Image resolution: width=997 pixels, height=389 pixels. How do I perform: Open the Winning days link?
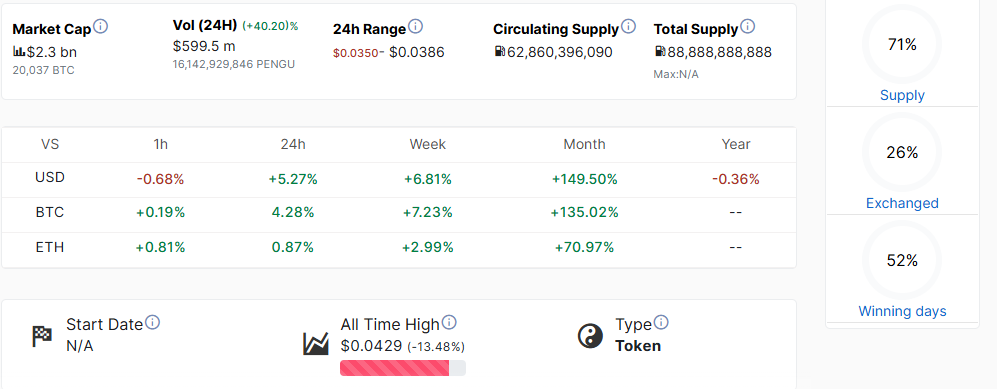point(902,311)
